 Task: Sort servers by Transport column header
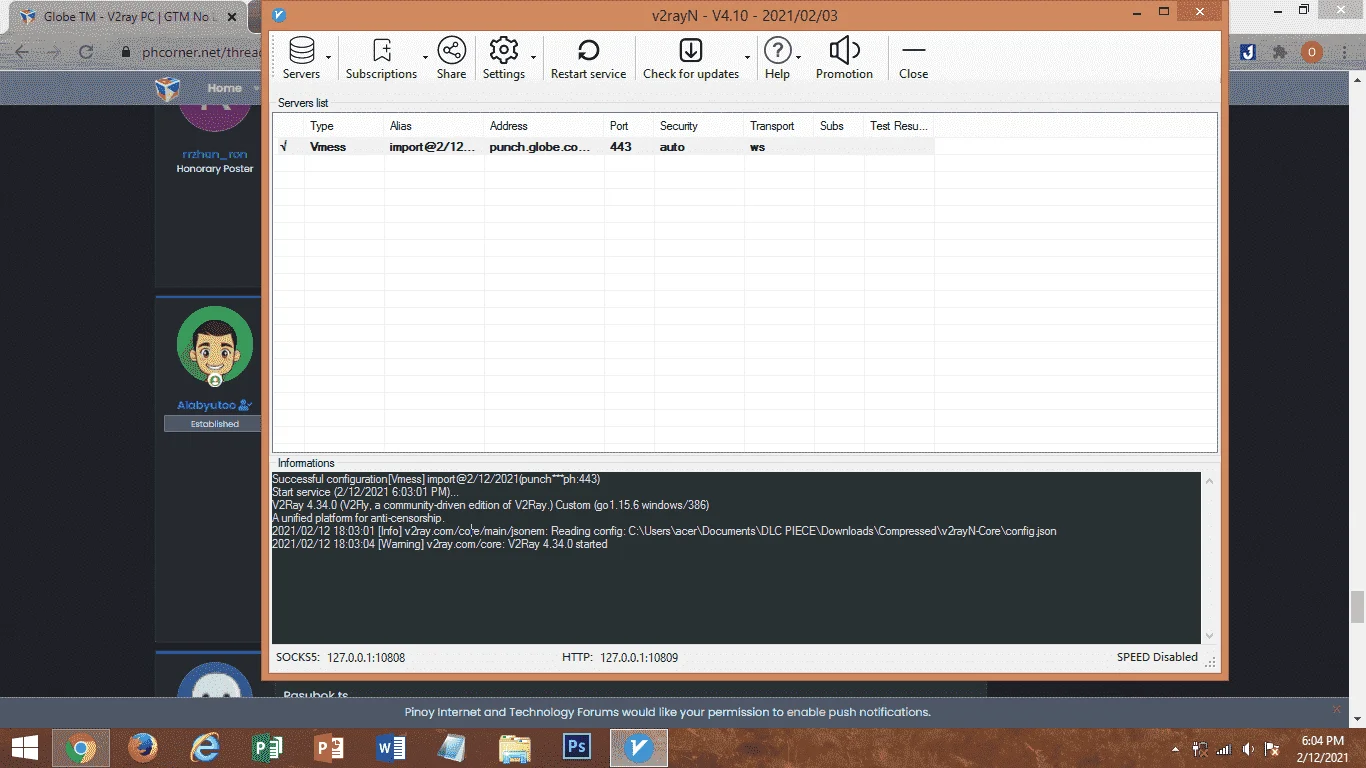[779, 126]
